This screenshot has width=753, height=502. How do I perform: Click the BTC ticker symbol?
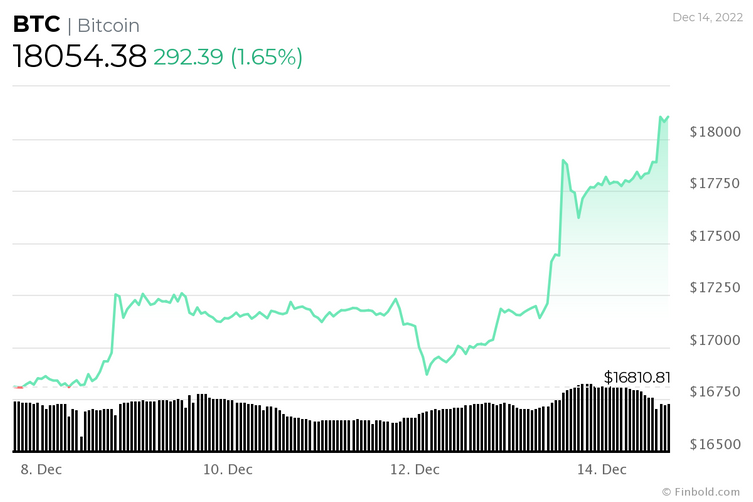pos(36,24)
